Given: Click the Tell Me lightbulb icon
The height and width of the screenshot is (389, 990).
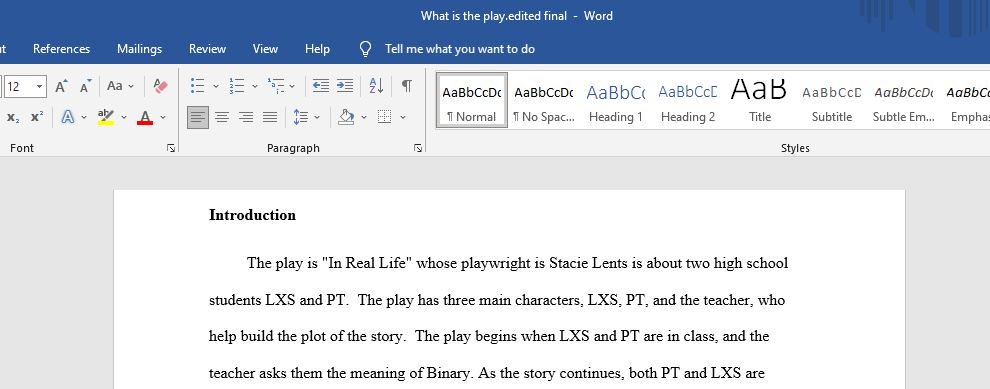Looking at the screenshot, I should [365, 49].
